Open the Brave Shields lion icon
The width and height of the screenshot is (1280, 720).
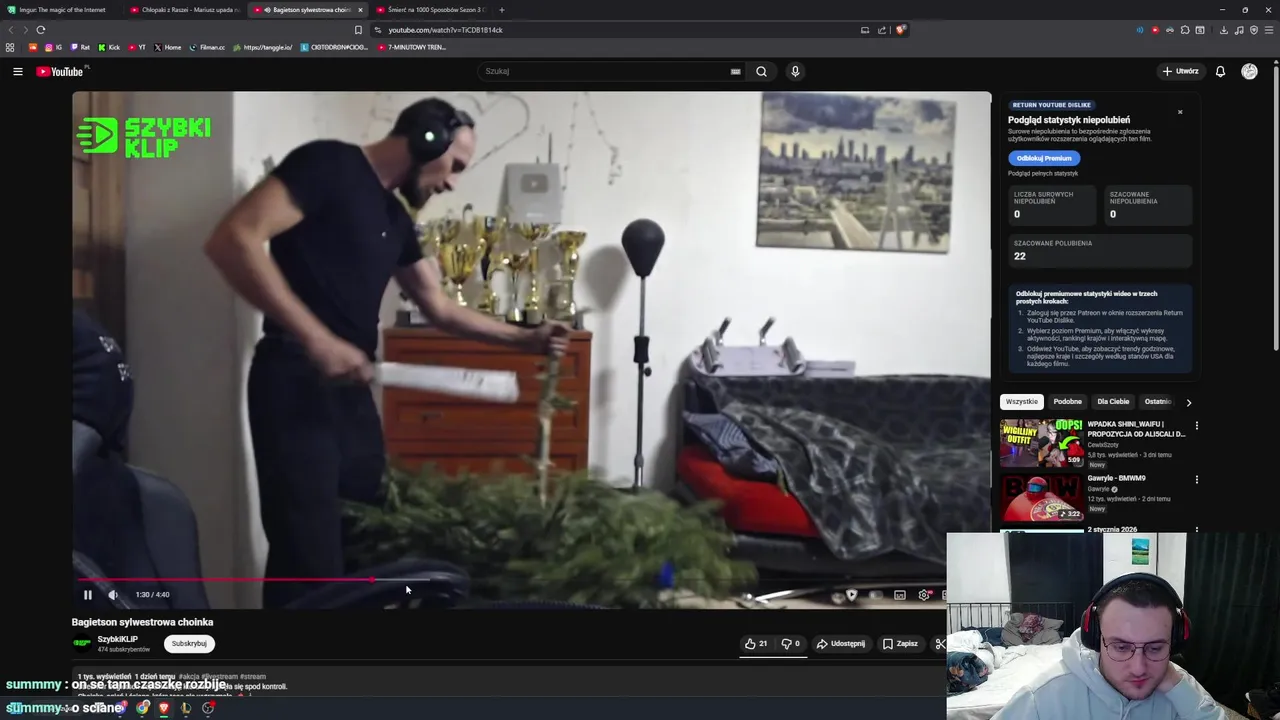900,30
